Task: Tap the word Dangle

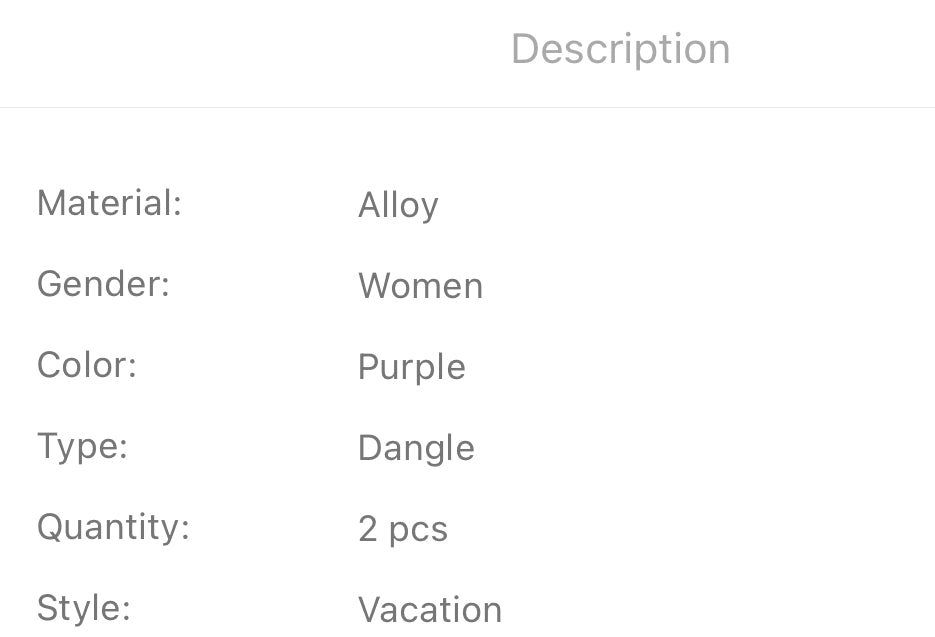Action: (x=416, y=448)
